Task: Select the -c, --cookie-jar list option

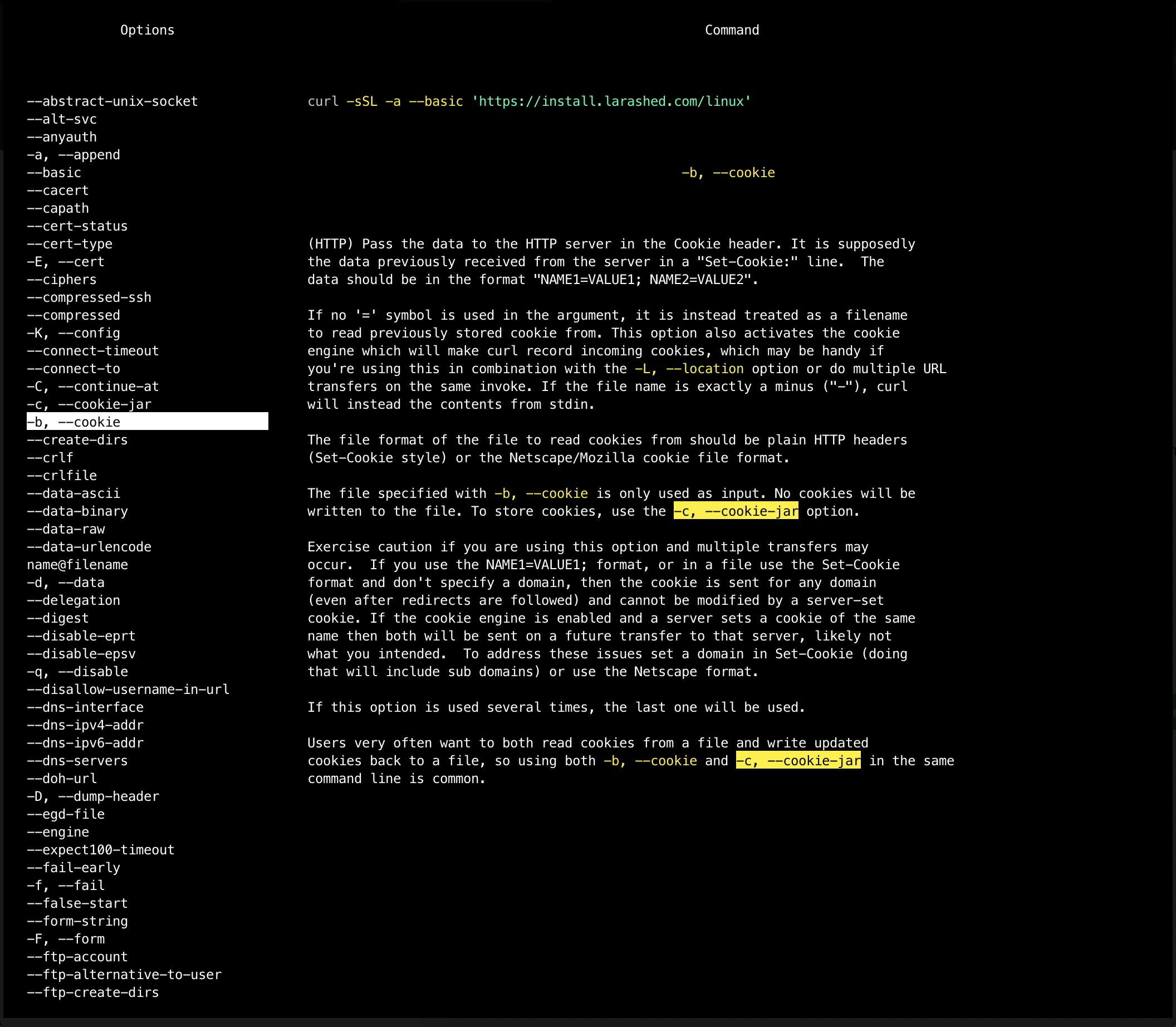Action: pyautogui.click(x=89, y=404)
